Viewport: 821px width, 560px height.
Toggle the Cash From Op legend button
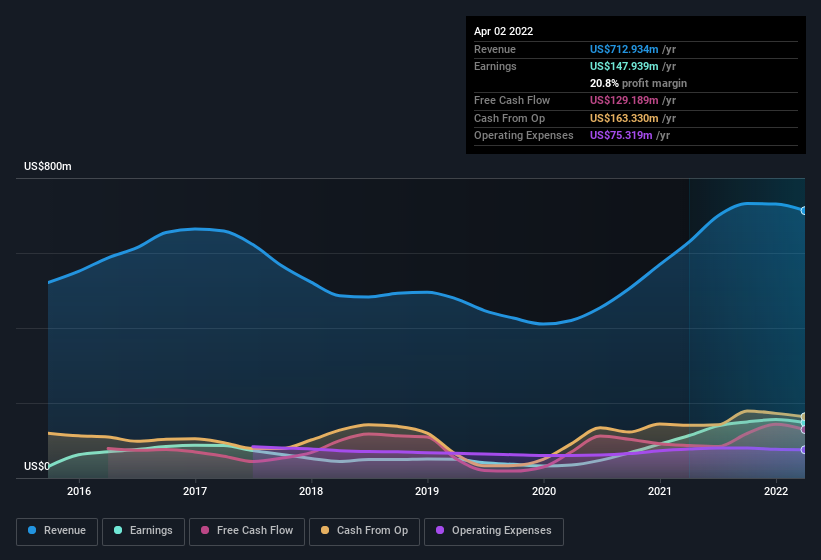(x=364, y=531)
